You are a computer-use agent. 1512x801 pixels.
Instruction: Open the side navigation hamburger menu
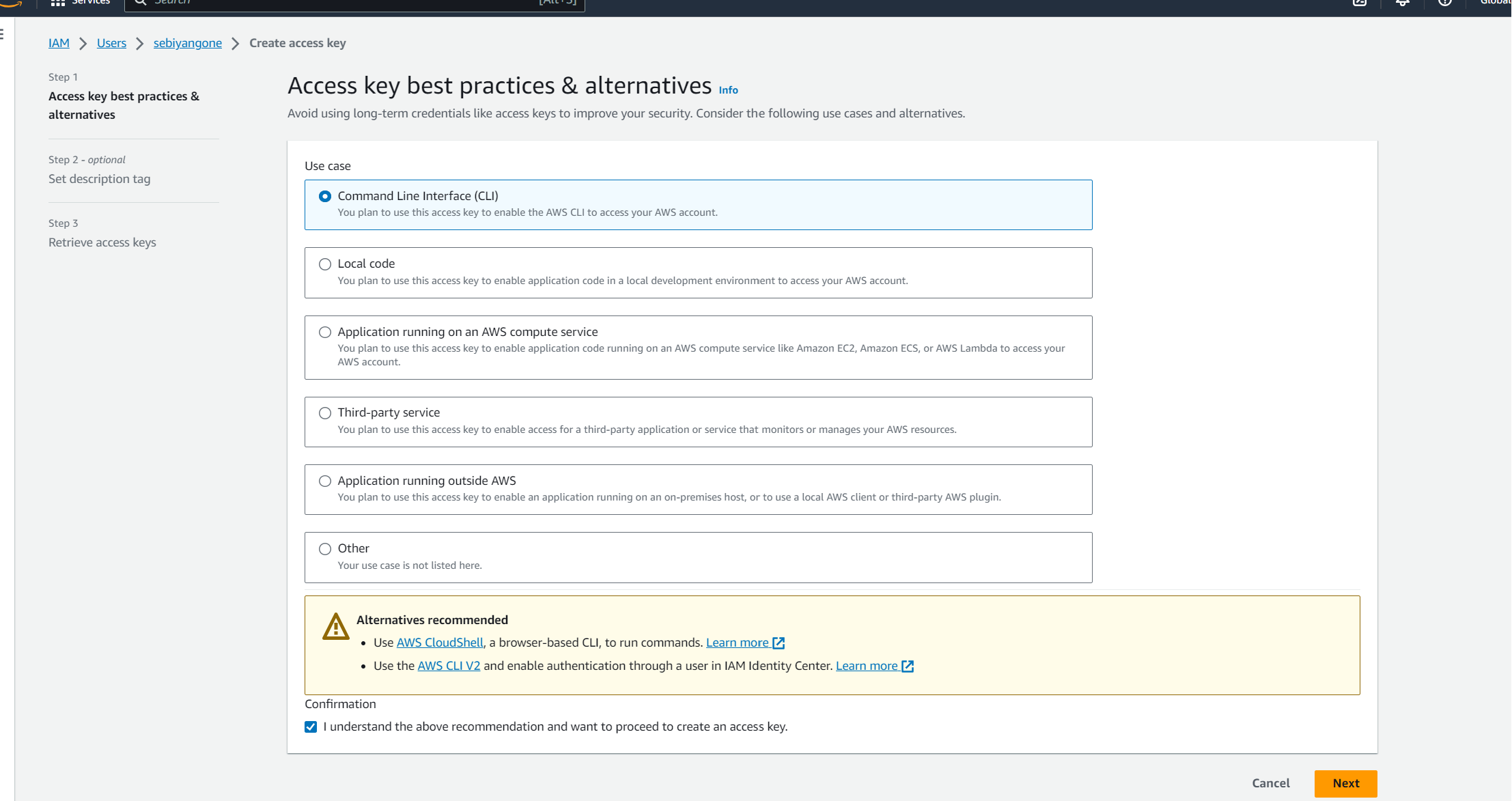[3, 34]
